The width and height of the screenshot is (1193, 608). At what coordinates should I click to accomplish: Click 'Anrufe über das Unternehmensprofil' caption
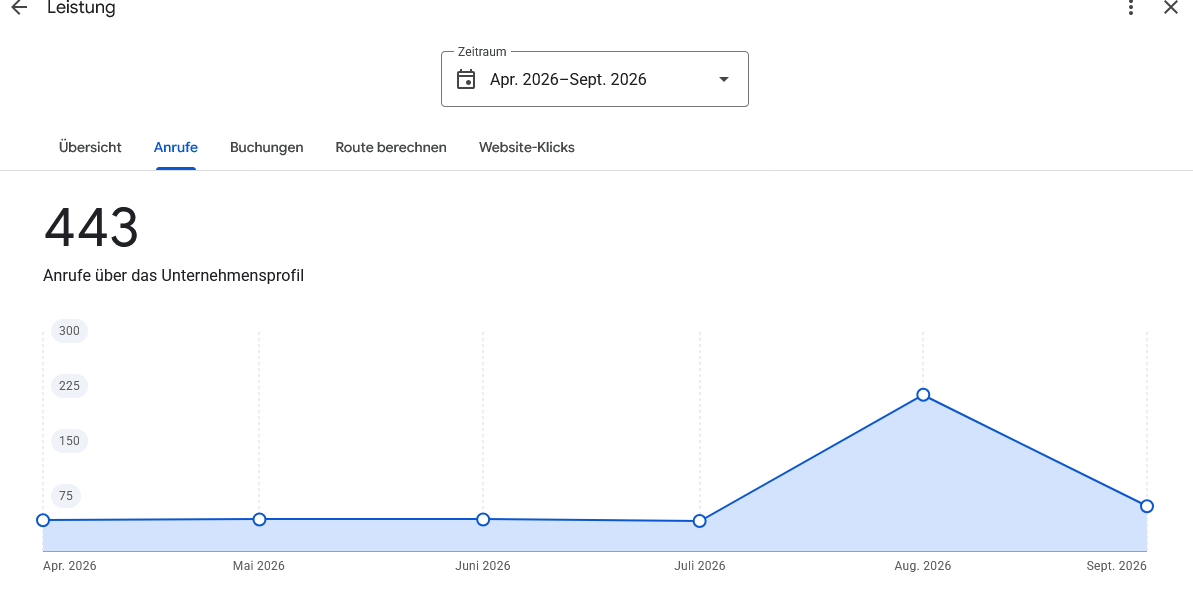click(x=173, y=275)
